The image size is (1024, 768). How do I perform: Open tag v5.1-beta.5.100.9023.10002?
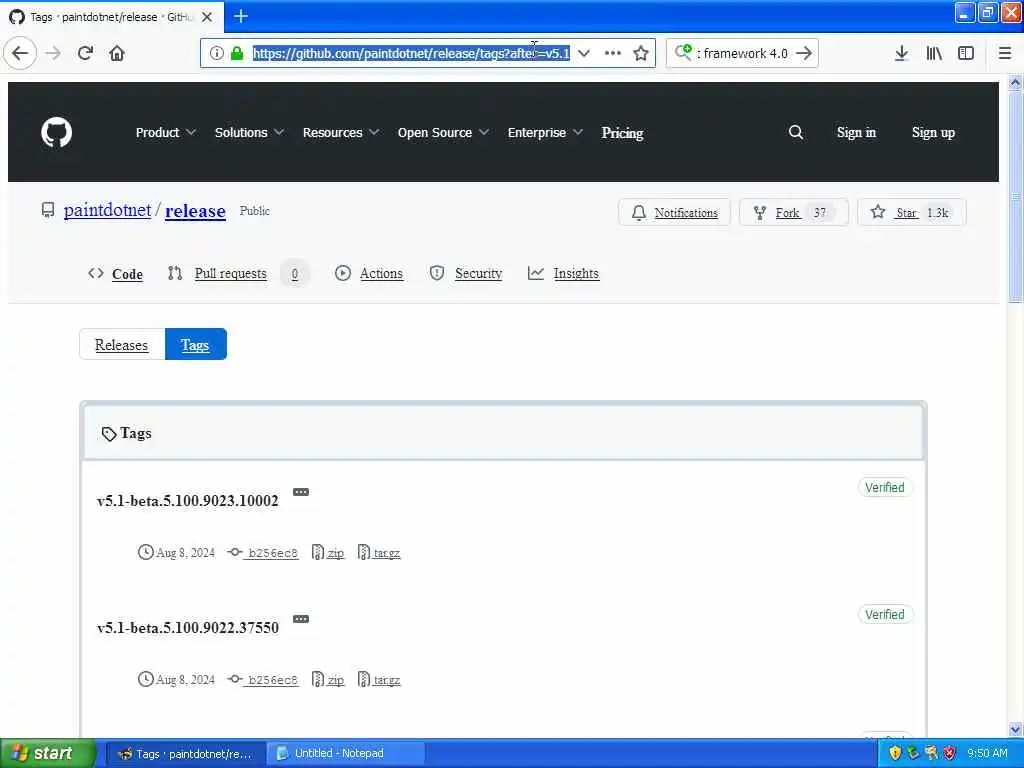[x=187, y=501]
